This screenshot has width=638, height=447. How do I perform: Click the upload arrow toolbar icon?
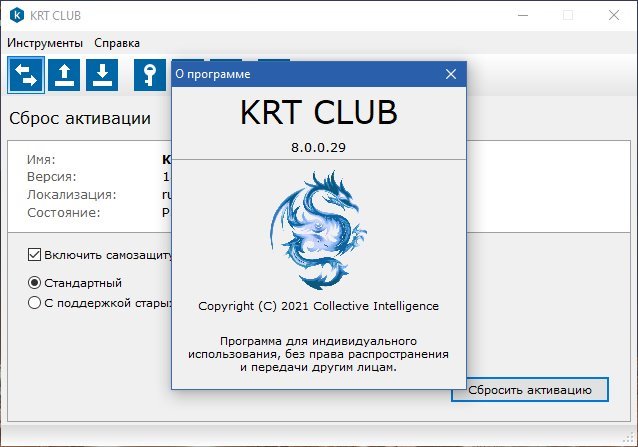(64, 75)
